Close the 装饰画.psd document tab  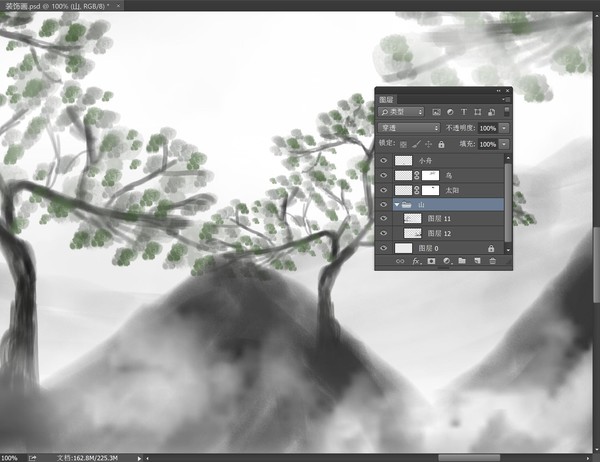click(118, 6)
